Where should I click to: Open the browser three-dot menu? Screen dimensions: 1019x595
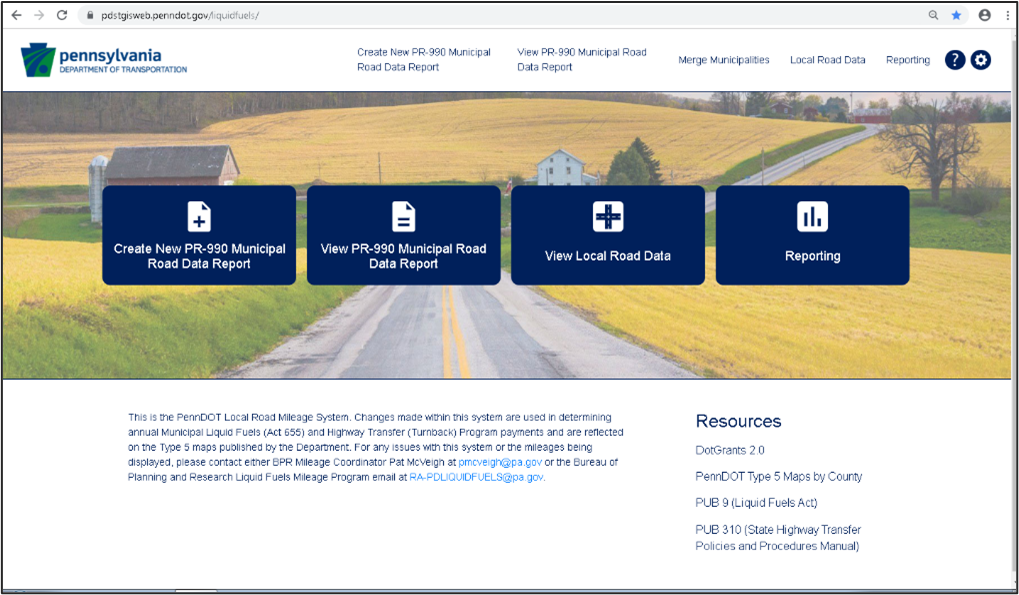click(x=1008, y=15)
